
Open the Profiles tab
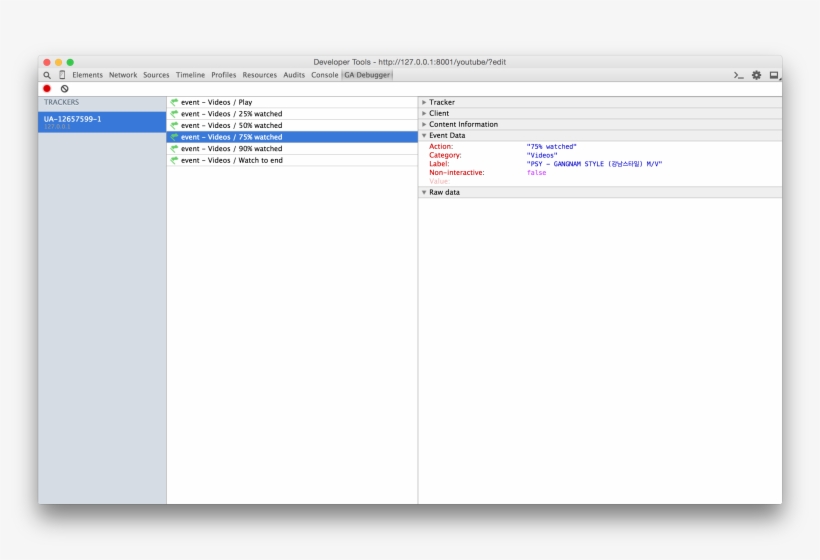click(224, 75)
